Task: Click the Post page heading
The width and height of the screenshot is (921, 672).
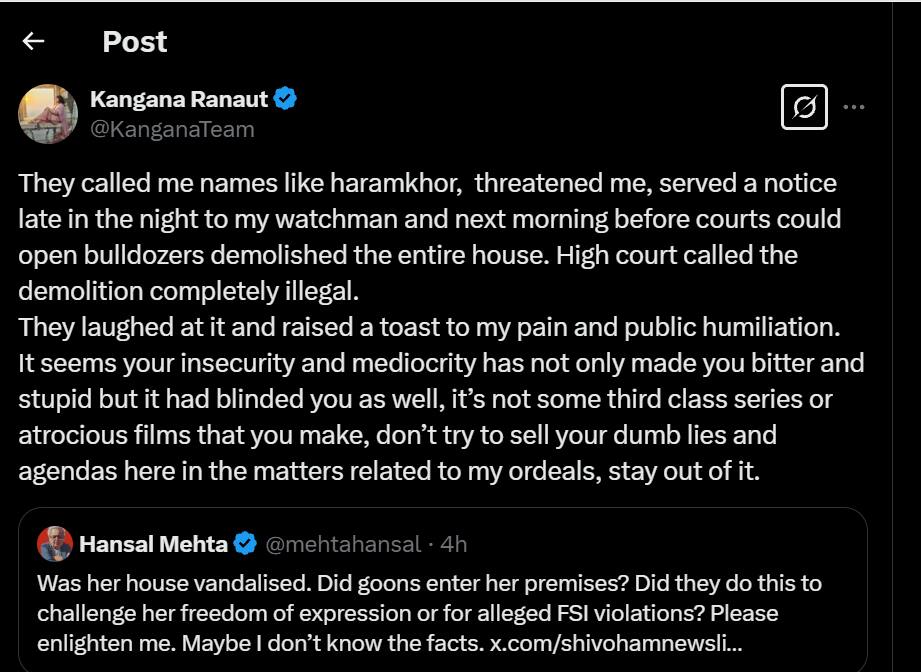Action: [135, 42]
